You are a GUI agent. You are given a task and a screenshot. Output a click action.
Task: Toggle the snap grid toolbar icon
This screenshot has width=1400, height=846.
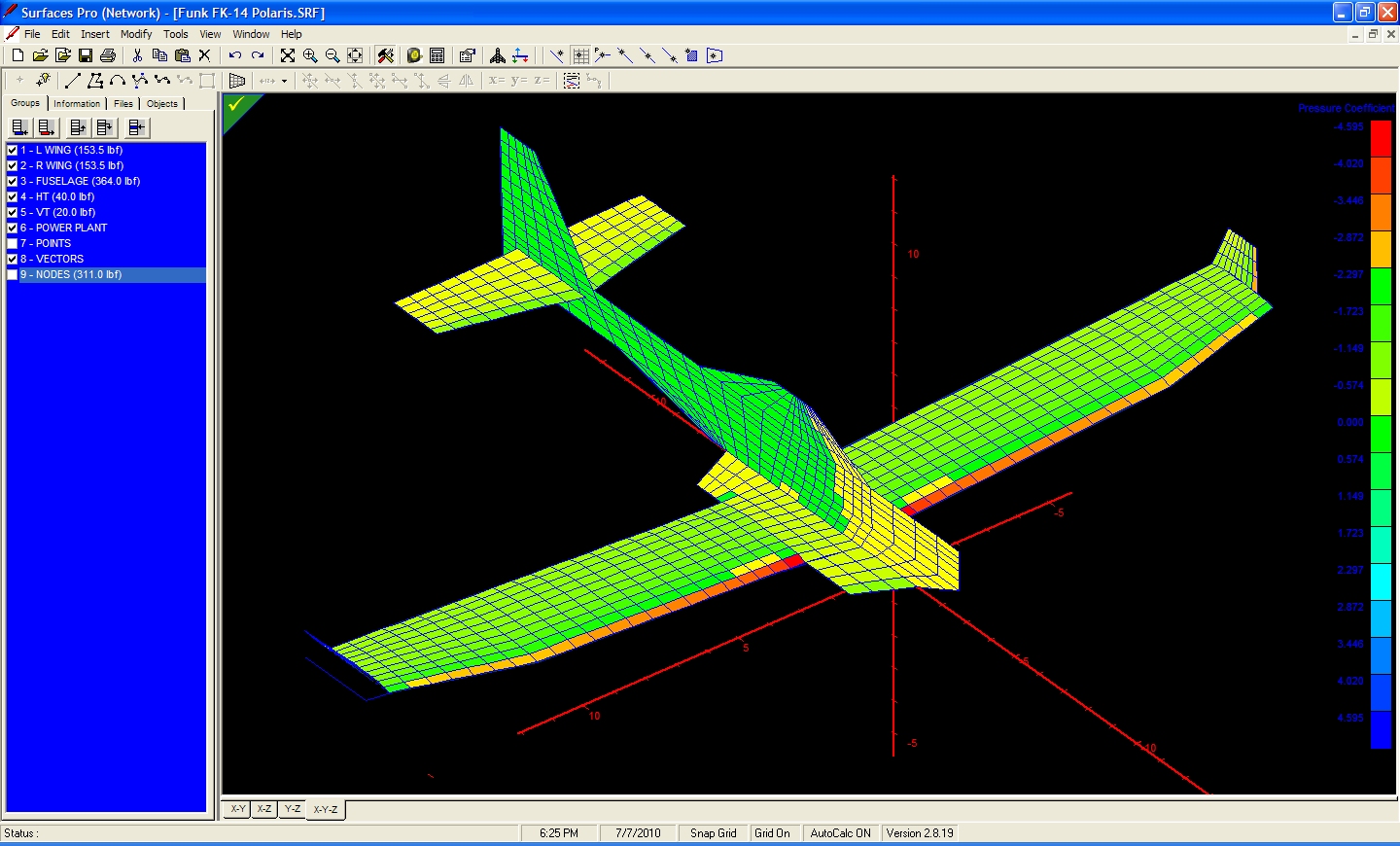point(580,55)
